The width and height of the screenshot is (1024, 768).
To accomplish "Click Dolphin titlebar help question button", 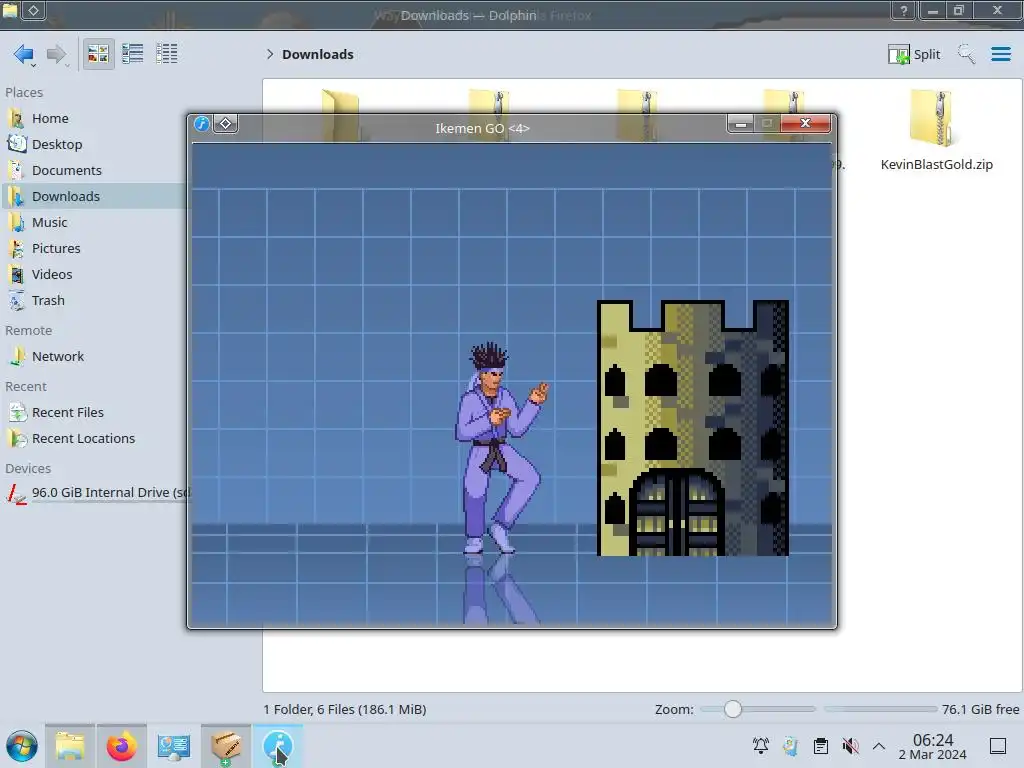I will tap(904, 10).
